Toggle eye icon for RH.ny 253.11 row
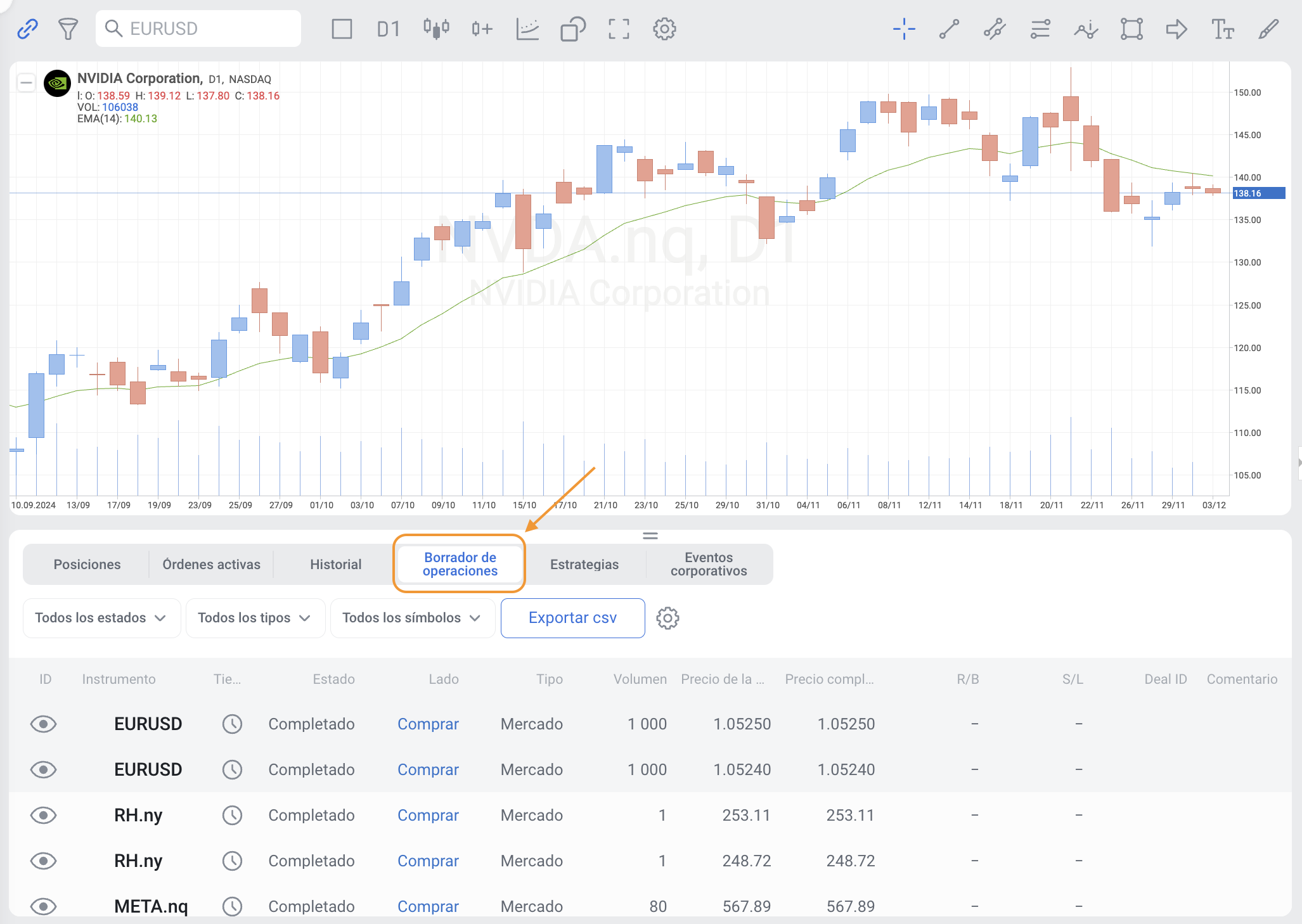 [x=43, y=815]
